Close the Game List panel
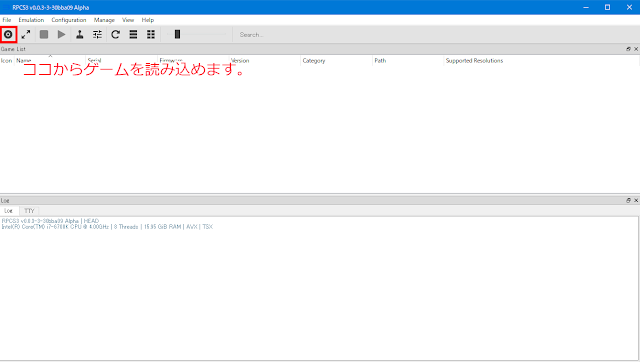The width and height of the screenshot is (640, 362). click(x=636, y=49)
